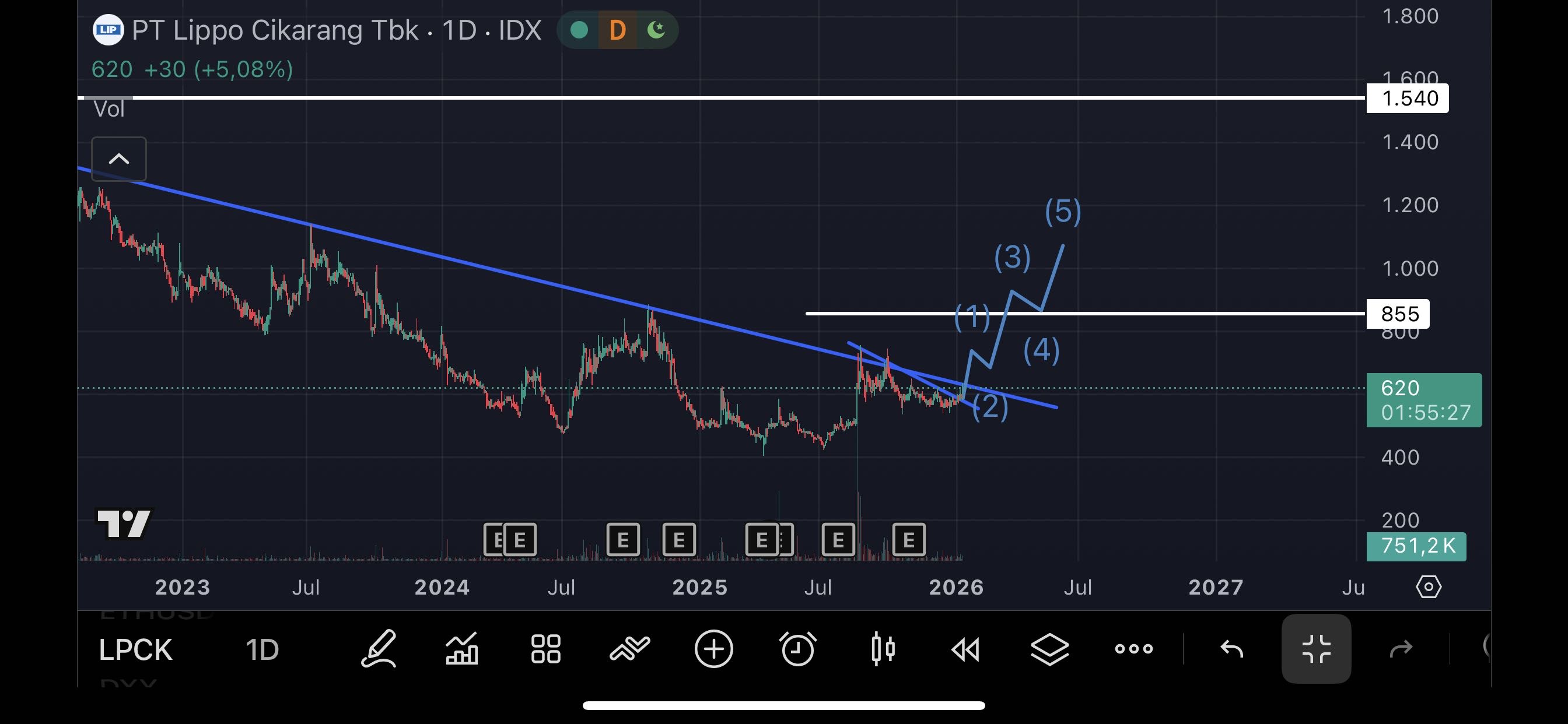1568x724 pixels.
Task: Open the LPCK symbol search
Action: click(135, 651)
